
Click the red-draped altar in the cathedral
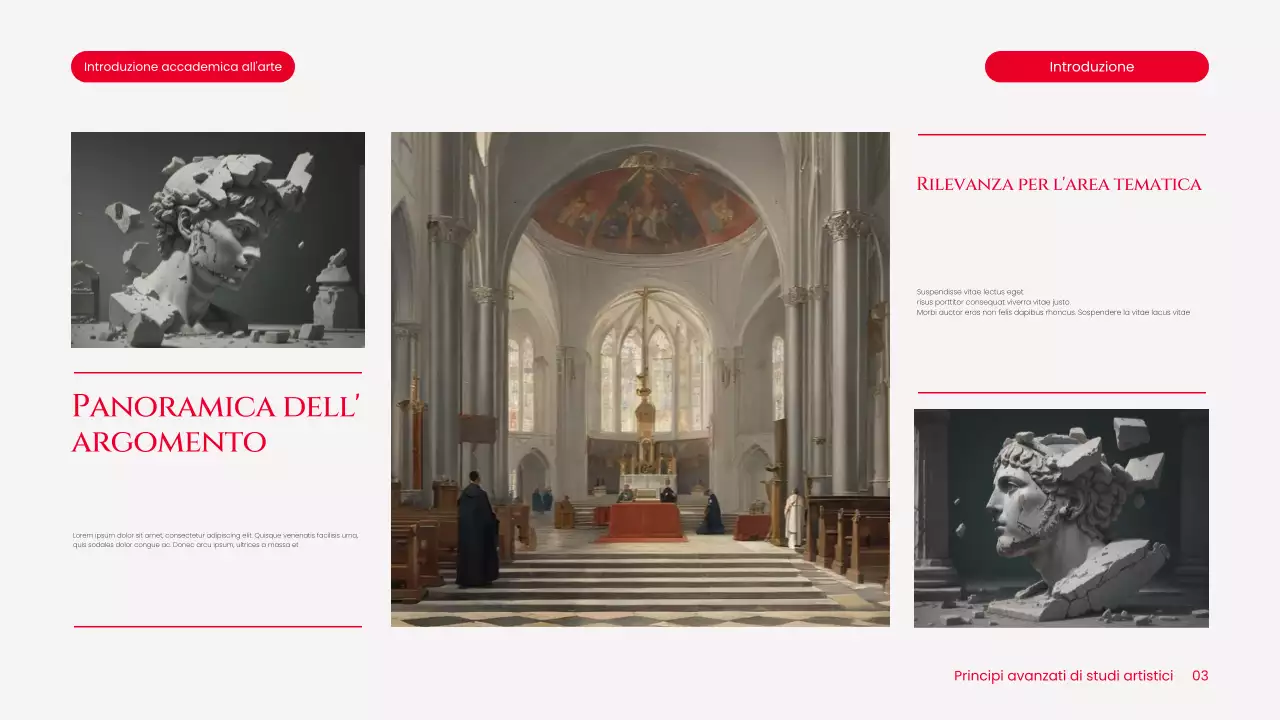coord(643,520)
